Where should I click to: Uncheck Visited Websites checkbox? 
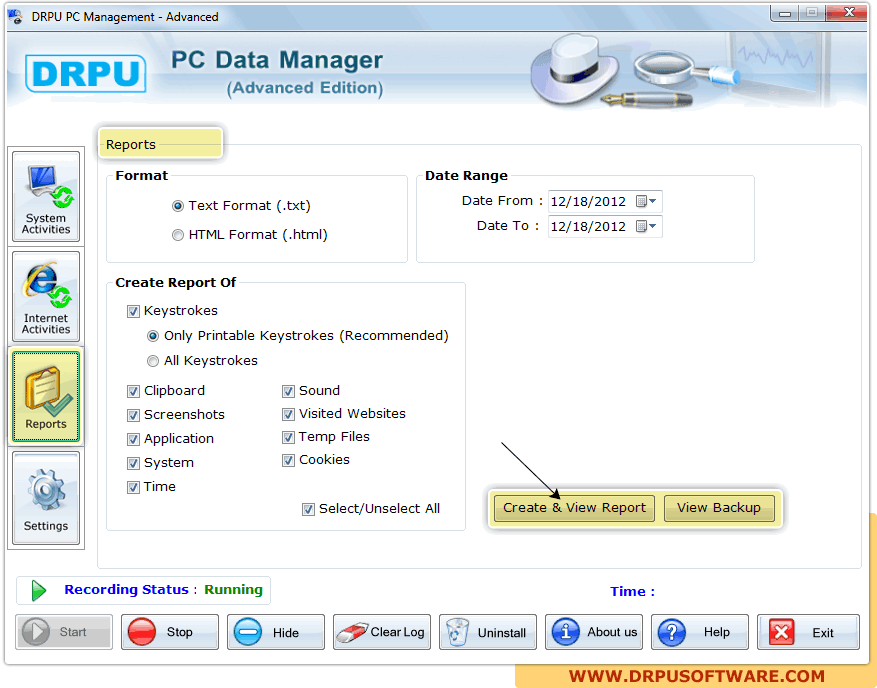click(x=288, y=414)
